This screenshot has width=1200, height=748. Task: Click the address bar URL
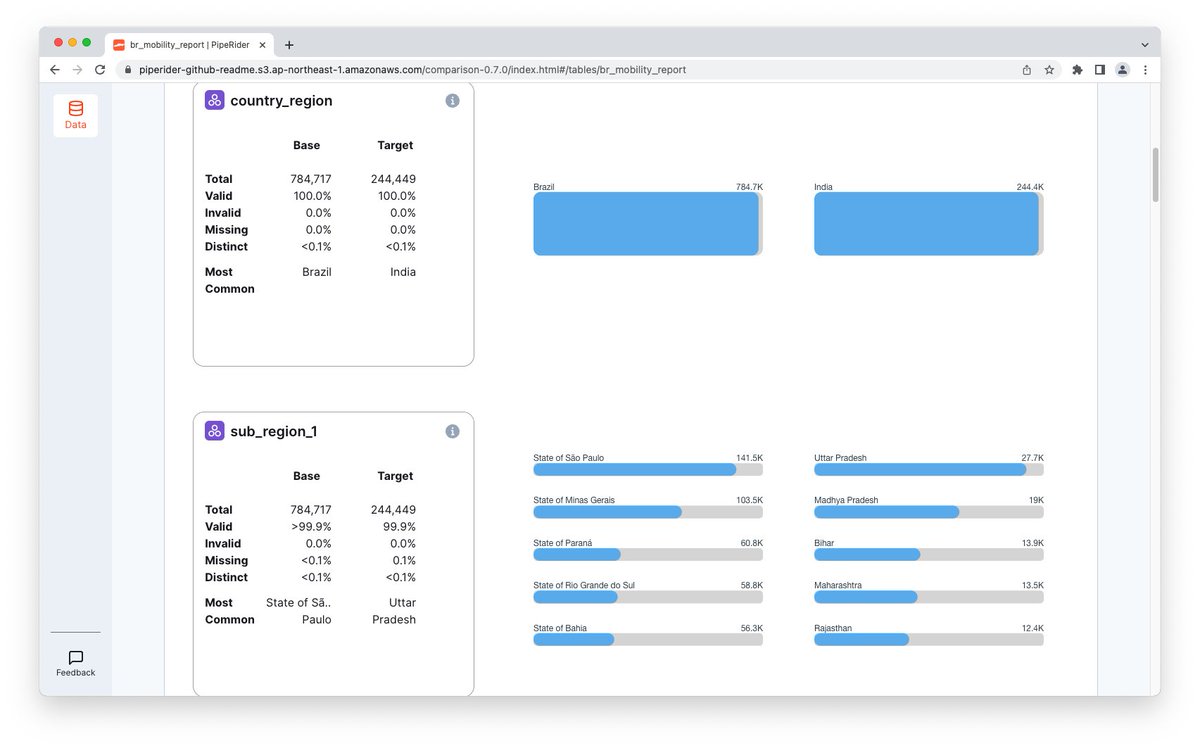point(412,70)
